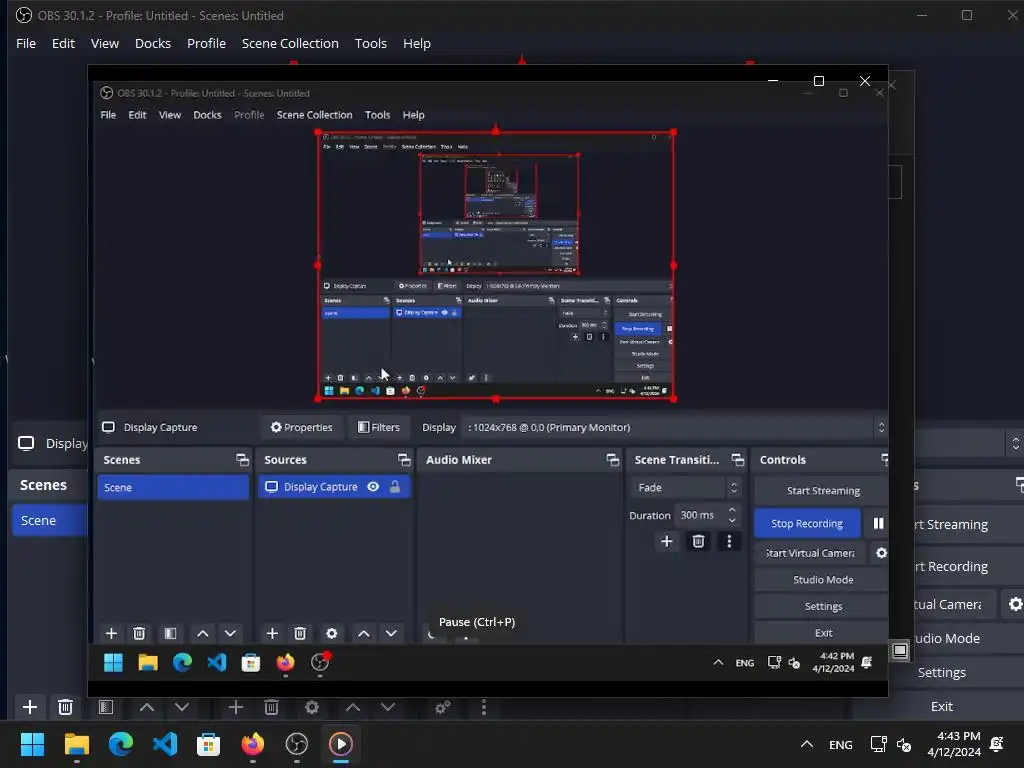
Task: Move source up in inner Sources panel
Action: click(x=364, y=633)
